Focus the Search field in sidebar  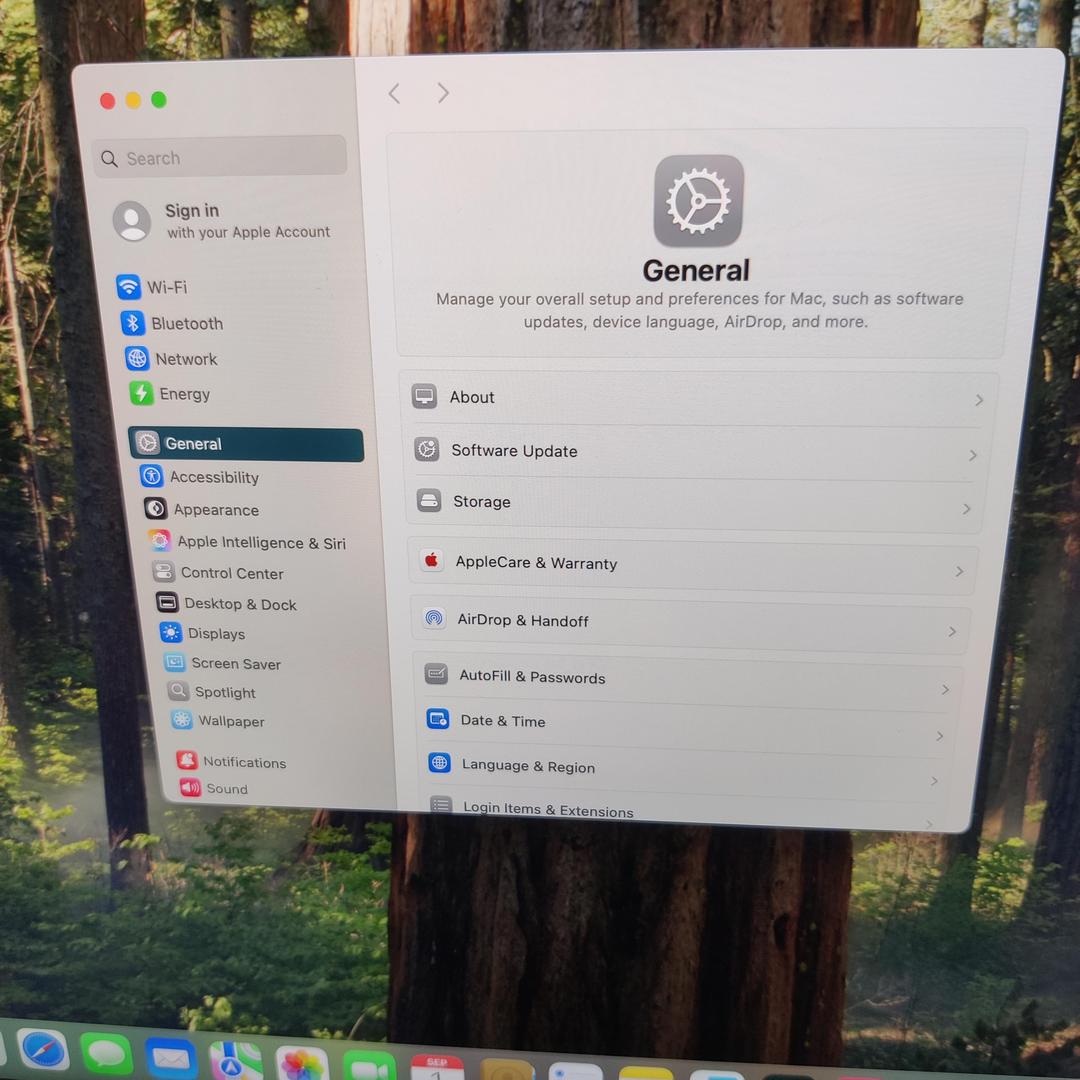(x=219, y=157)
